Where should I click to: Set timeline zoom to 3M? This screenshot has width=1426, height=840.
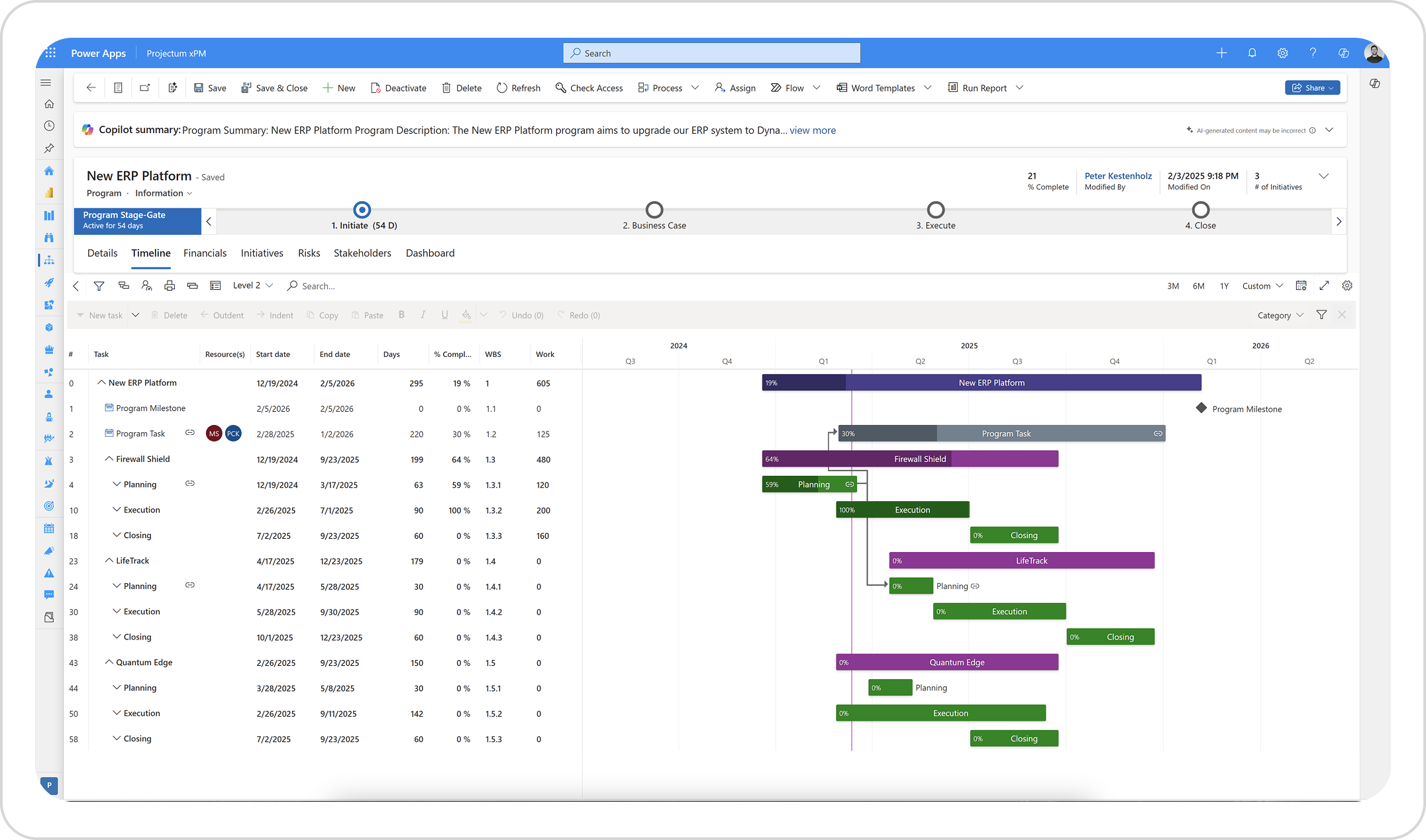pos(1173,286)
